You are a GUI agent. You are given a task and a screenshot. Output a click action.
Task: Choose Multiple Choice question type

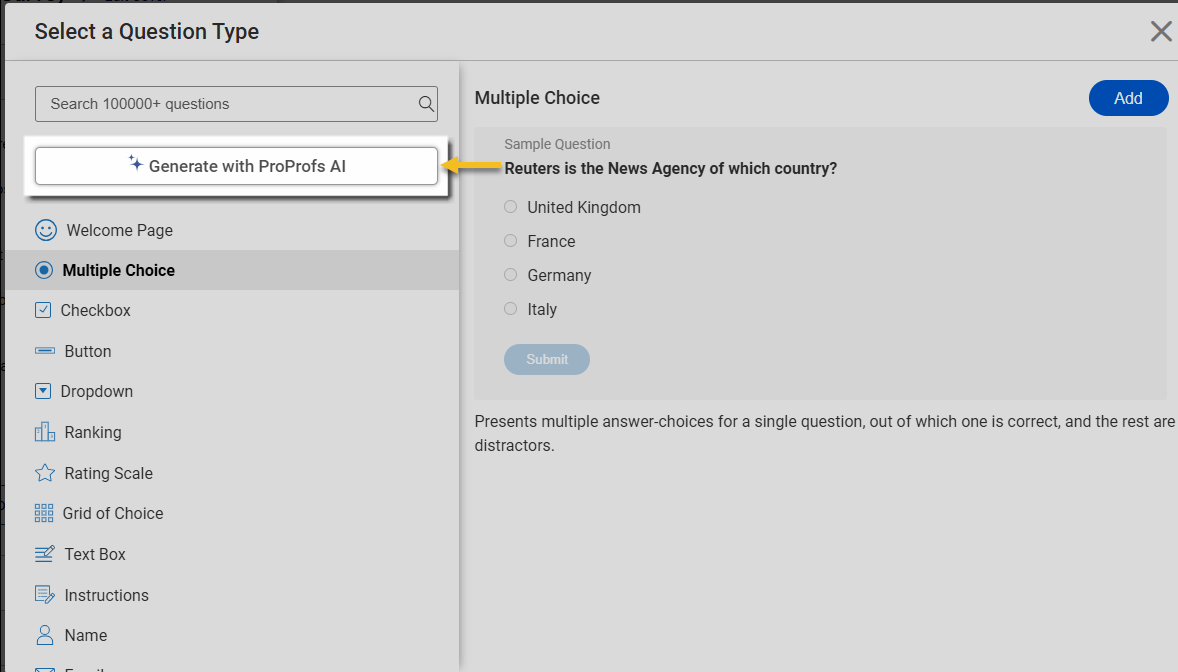(232, 270)
